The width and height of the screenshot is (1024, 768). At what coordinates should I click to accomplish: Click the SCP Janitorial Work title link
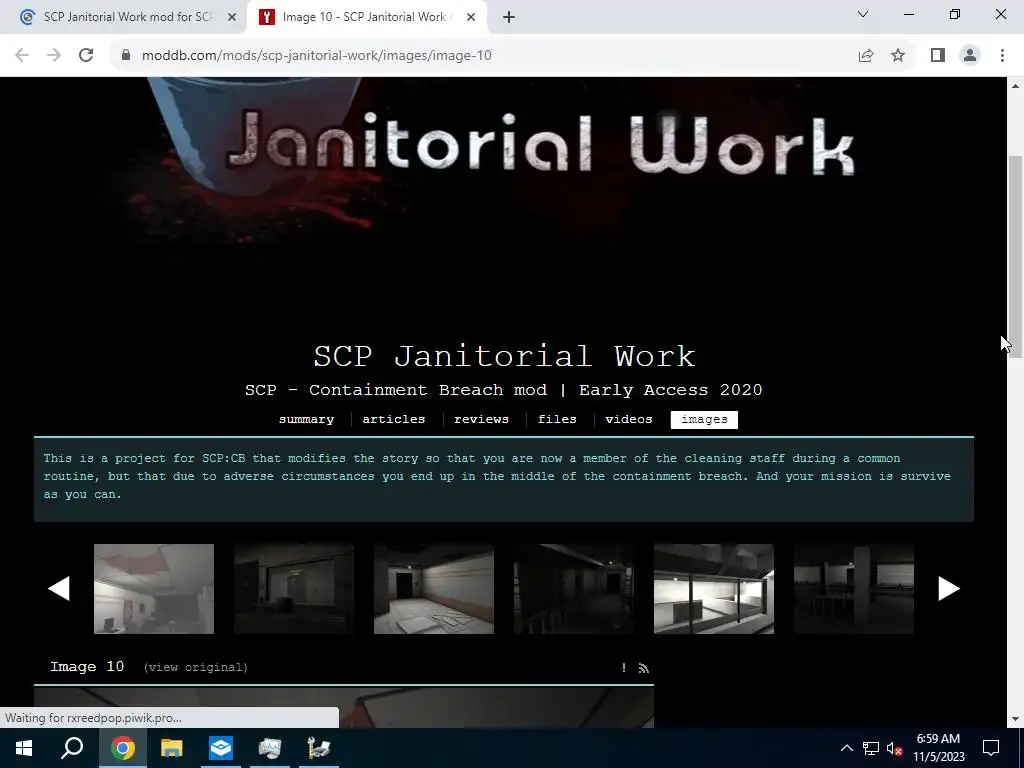click(x=504, y=357)
